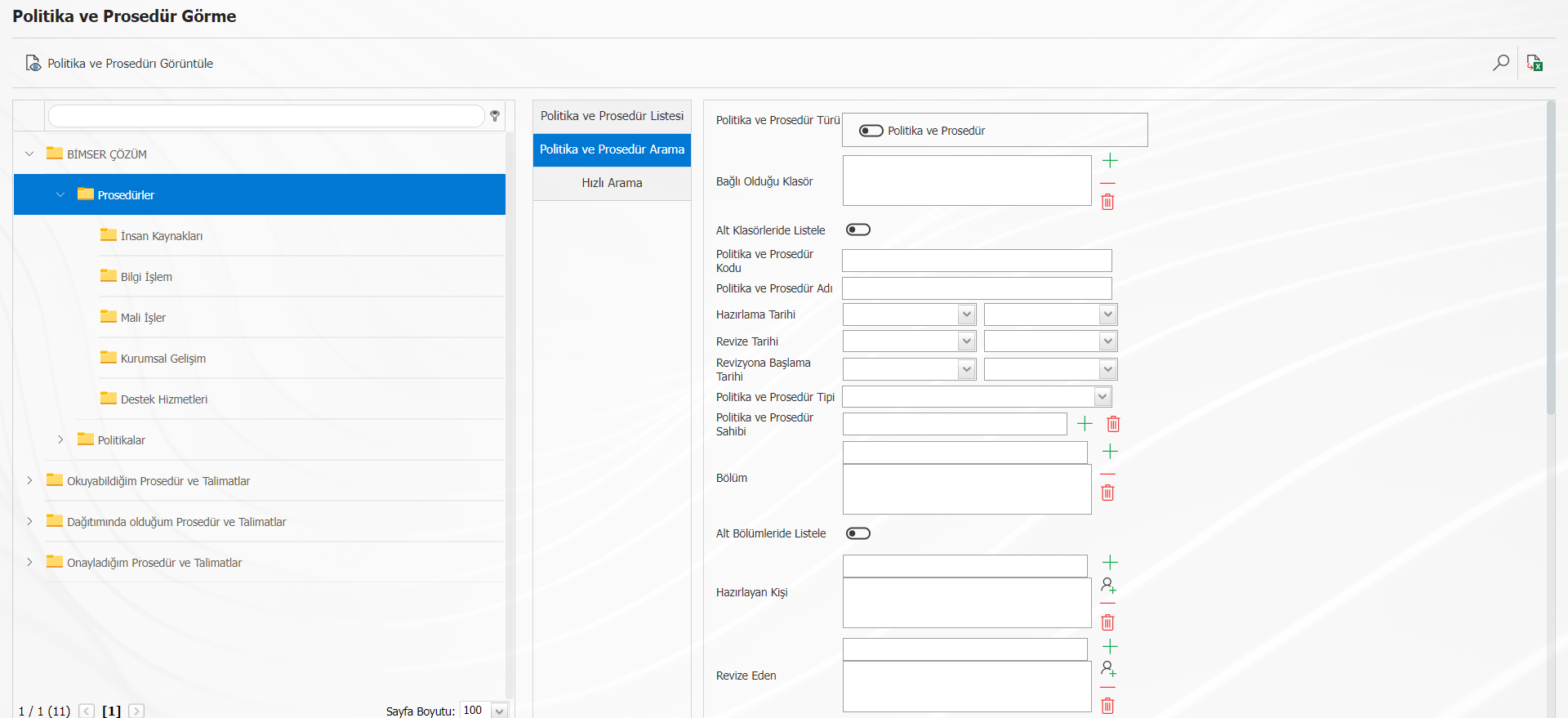Toggle Politika ve Prosedür type switch
Screen dimensions: 1568x718
click(871, 131)
